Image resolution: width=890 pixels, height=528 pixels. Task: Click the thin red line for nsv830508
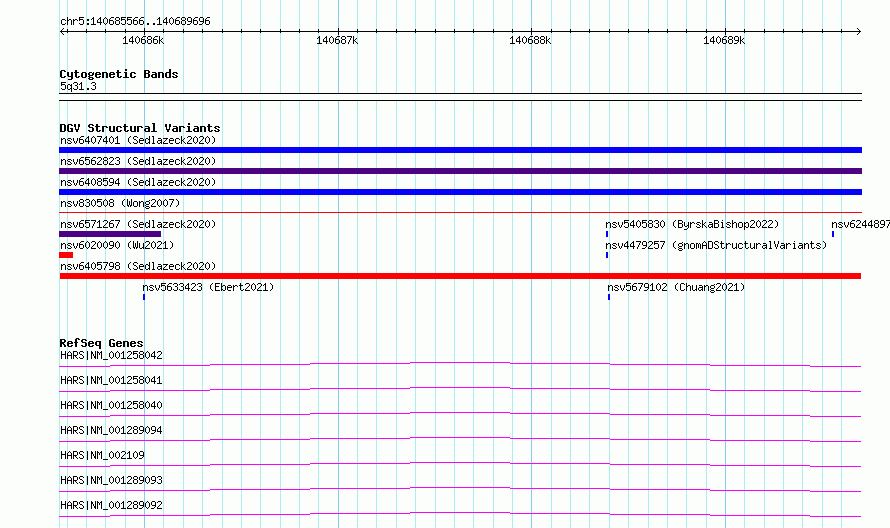tap(460, 212)
